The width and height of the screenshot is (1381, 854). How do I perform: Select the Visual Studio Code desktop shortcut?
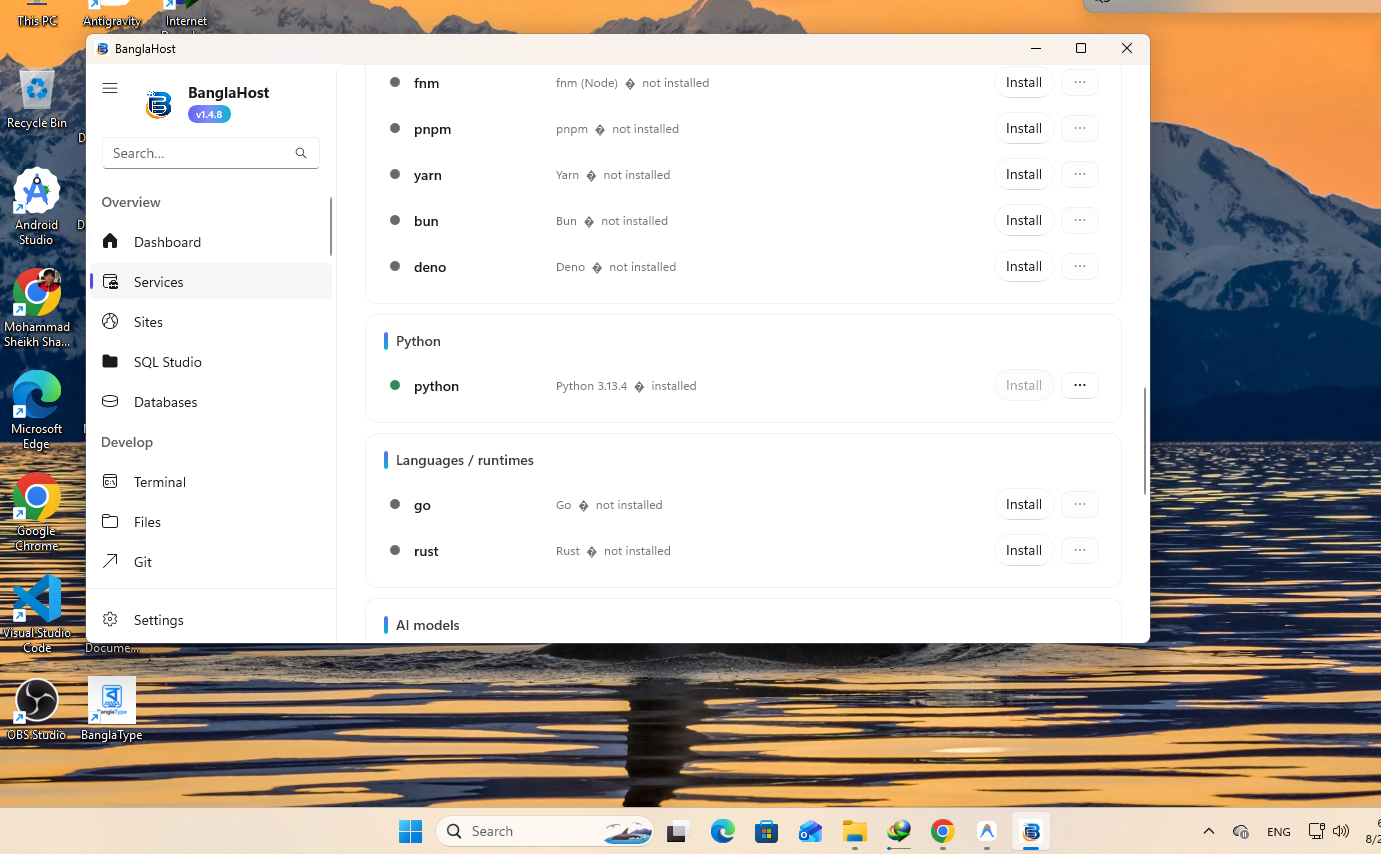click(37, 614)
